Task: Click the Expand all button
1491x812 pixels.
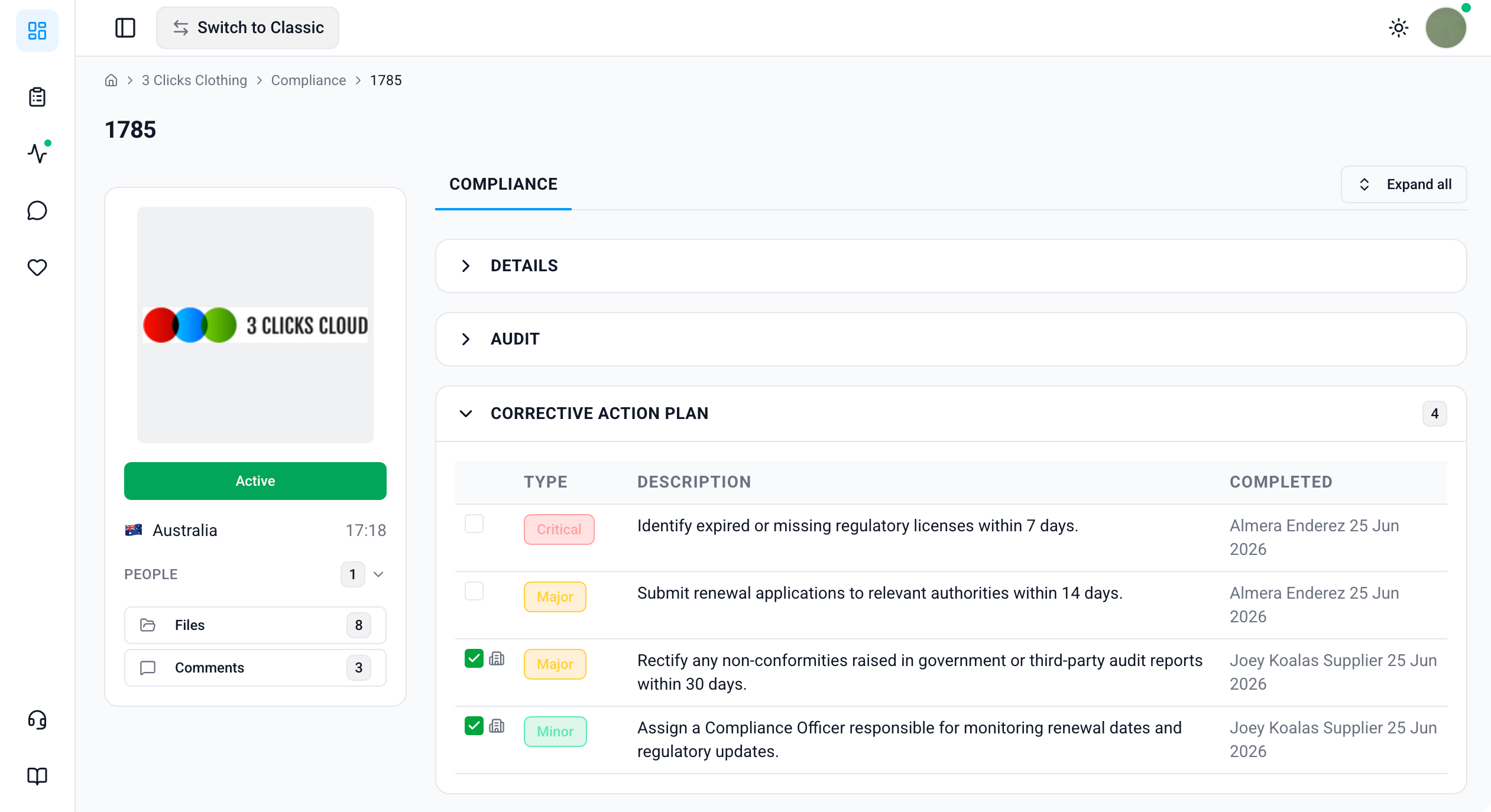Action: tap(1404, 184)
